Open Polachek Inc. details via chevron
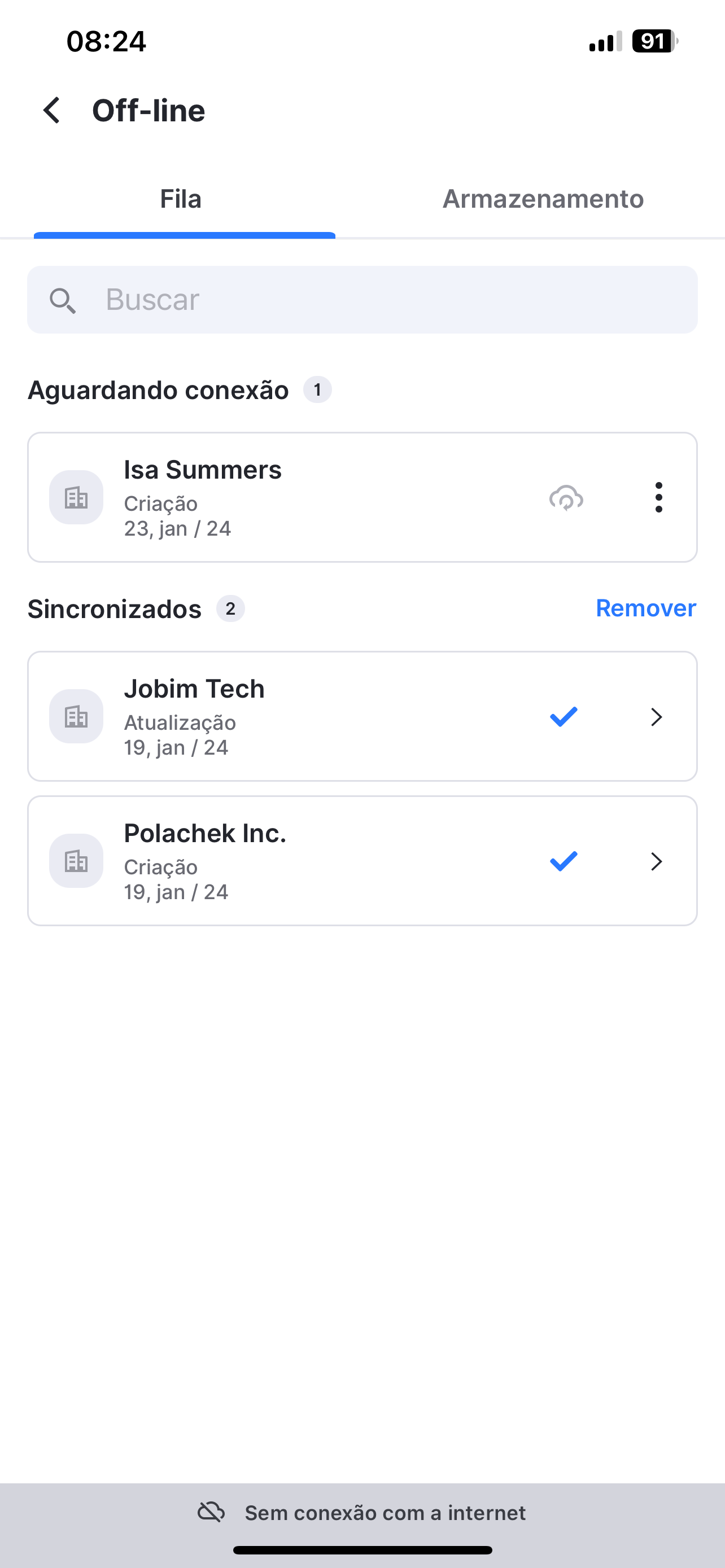 (x=656, y=861)
